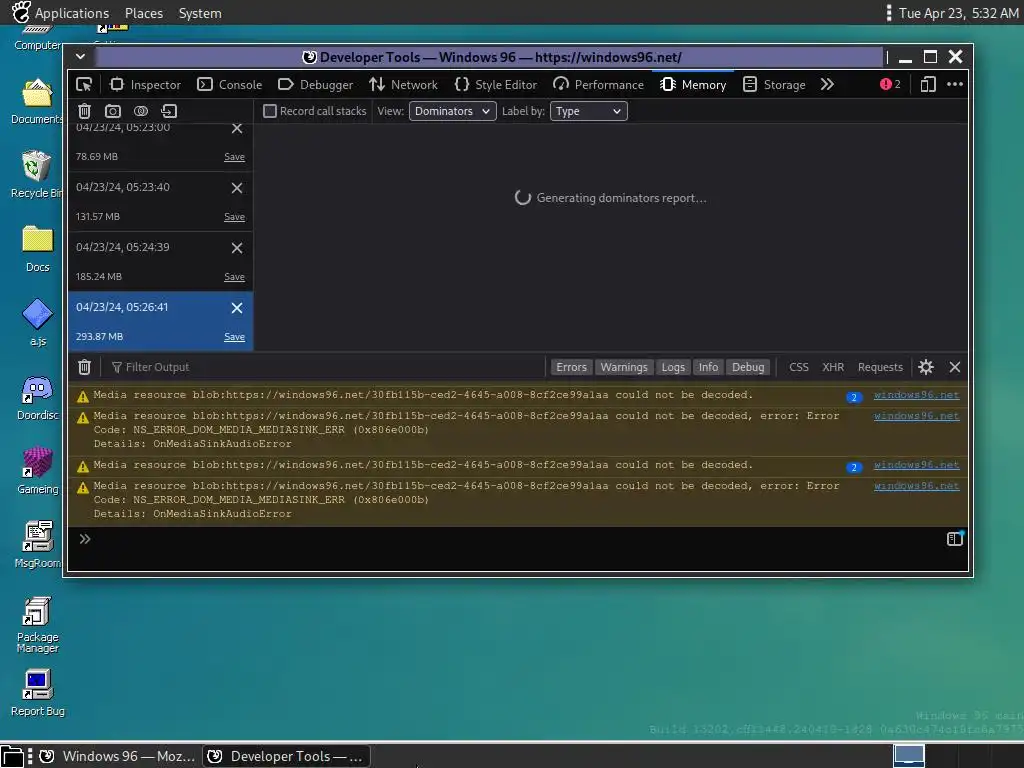The width and height of the screenshot is (1024, 768).
Task: Save the 293.87 MB snapshot
Action: coord(234,337)
